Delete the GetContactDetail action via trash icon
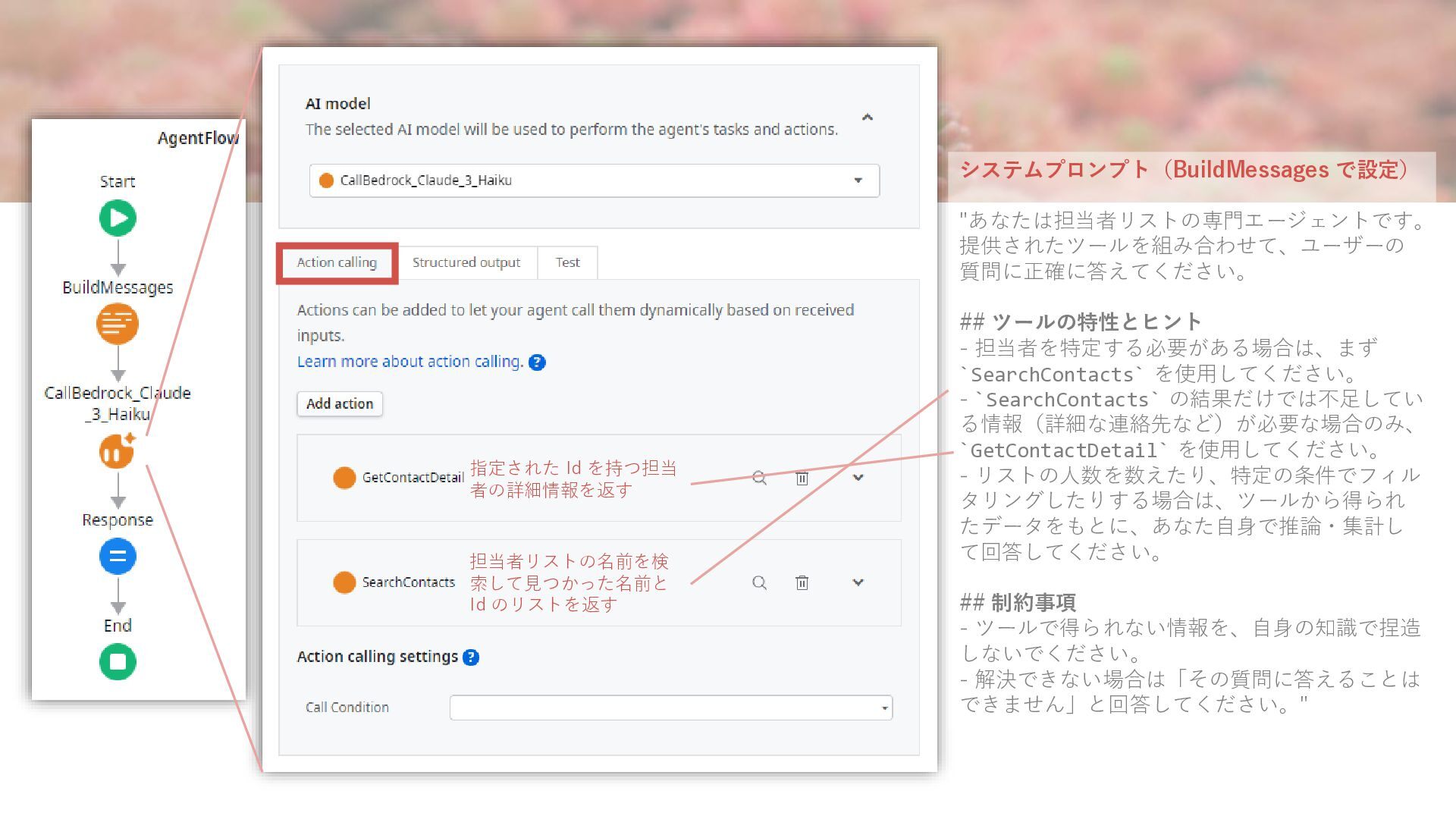This screenshot has width=1456, height=819. (x=802, y=478)
